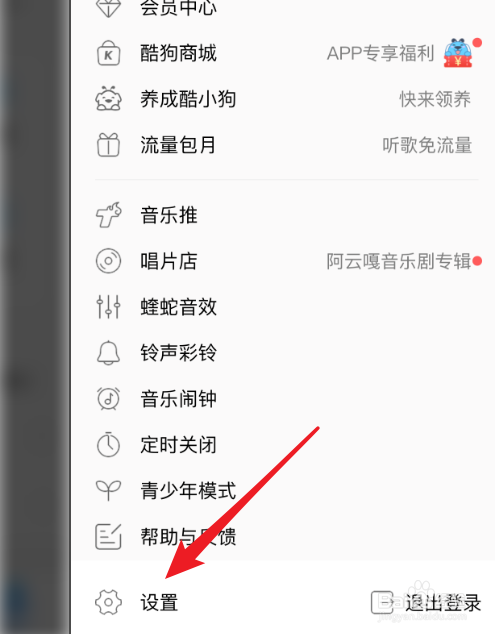
Task: Tap the 青少年模式 sprout icon
Action: (x=108, y=490)
